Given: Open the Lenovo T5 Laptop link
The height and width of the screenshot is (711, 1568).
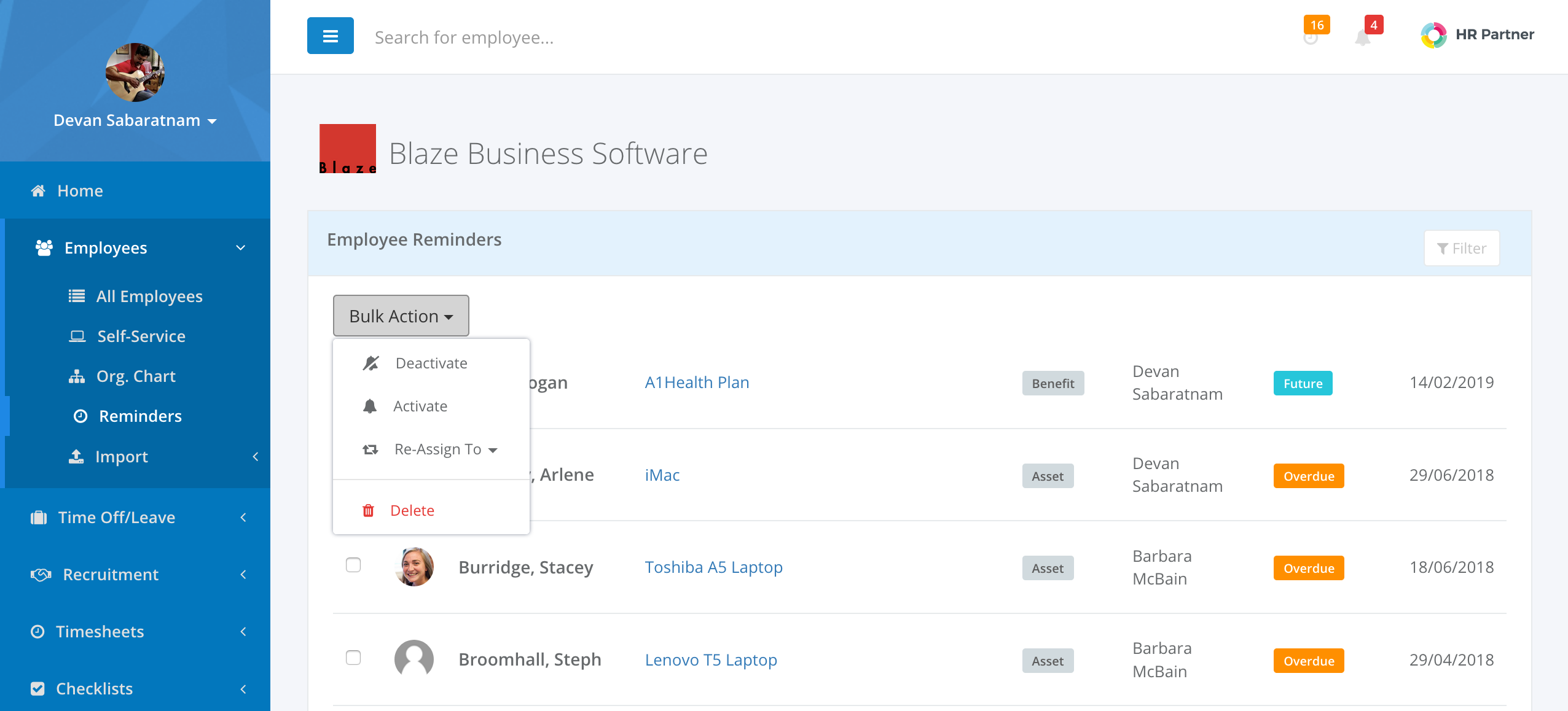Looking at the screenshot, I should (x=711, y=660).
